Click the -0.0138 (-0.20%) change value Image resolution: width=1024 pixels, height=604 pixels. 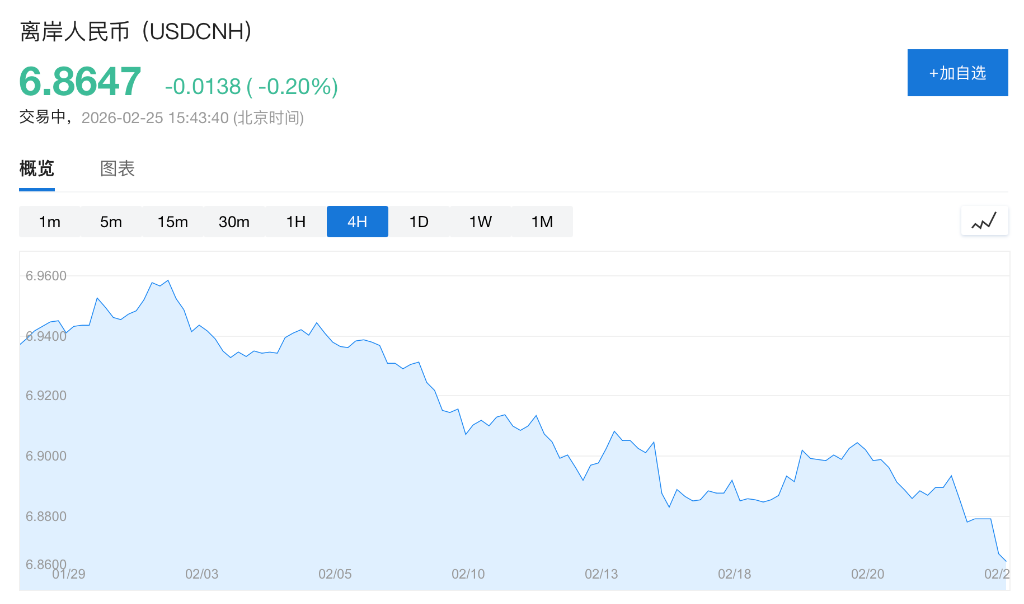(251, 87)
